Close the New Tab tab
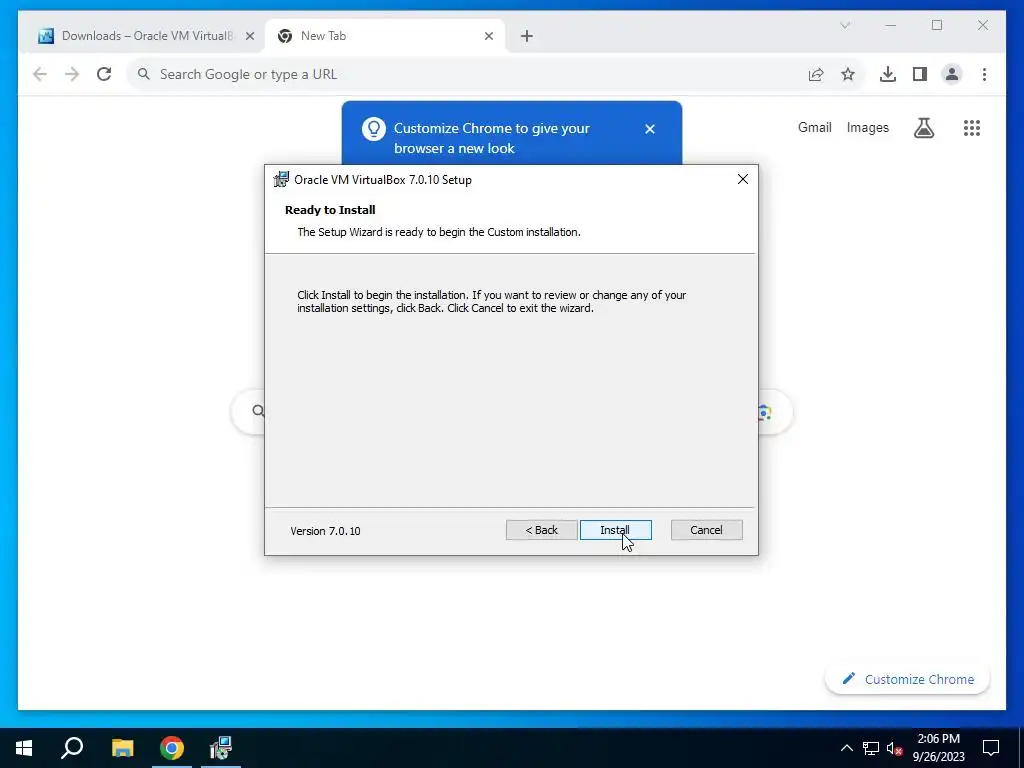This screenshot has width=1024, height=768. pos(488,36)
